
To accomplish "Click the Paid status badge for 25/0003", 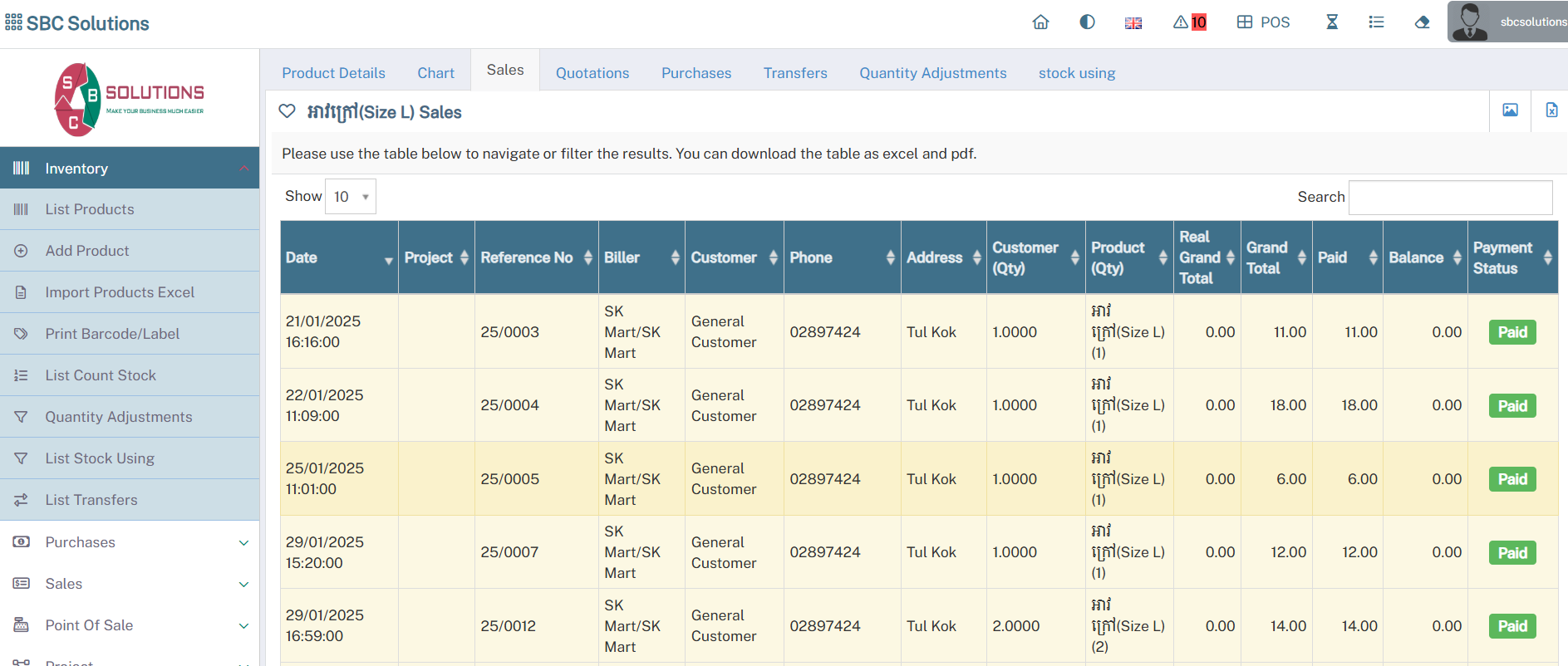I will tap(1511, 332).
